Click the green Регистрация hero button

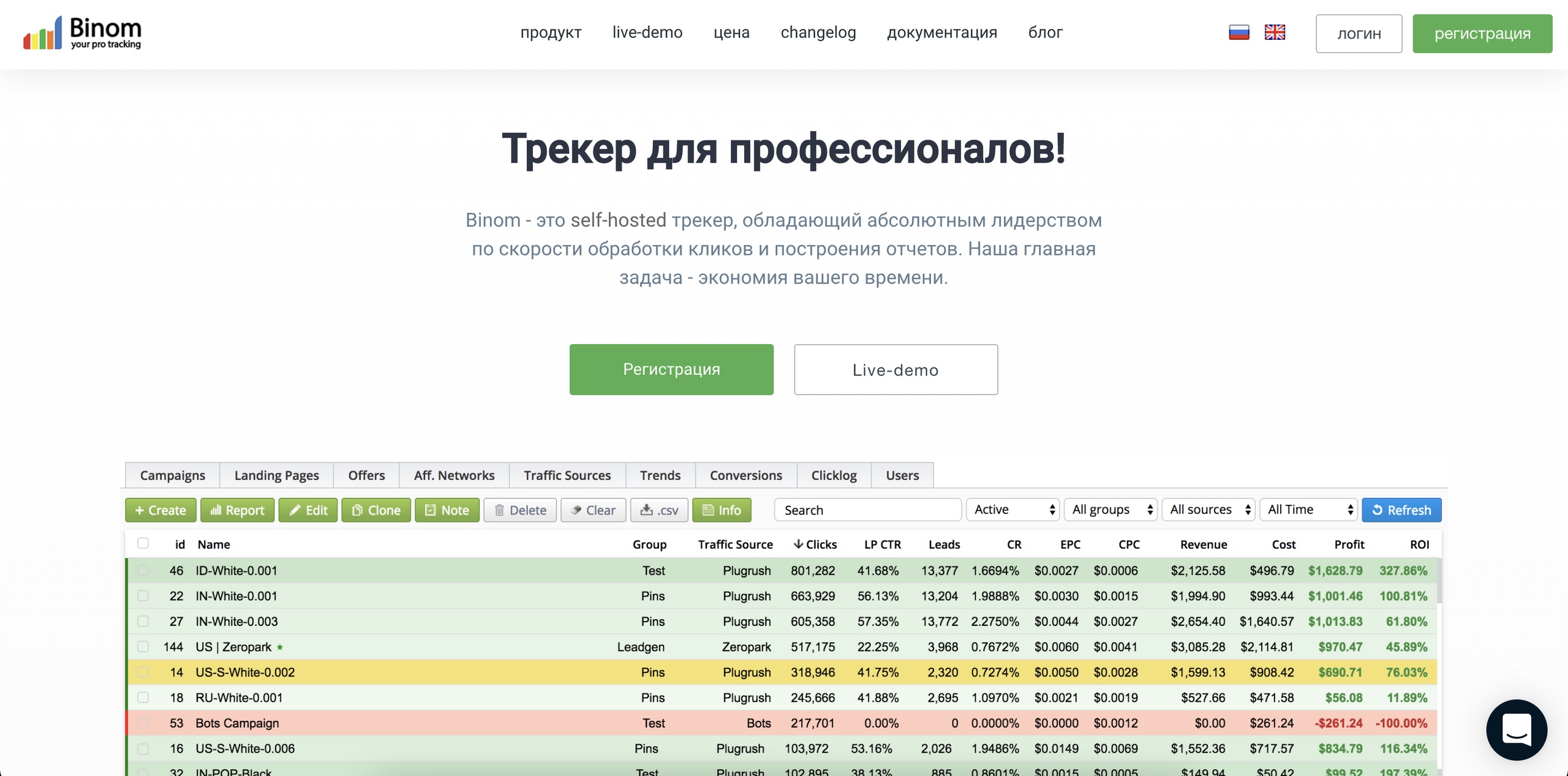pyautogui.click(x=671, y=369)
